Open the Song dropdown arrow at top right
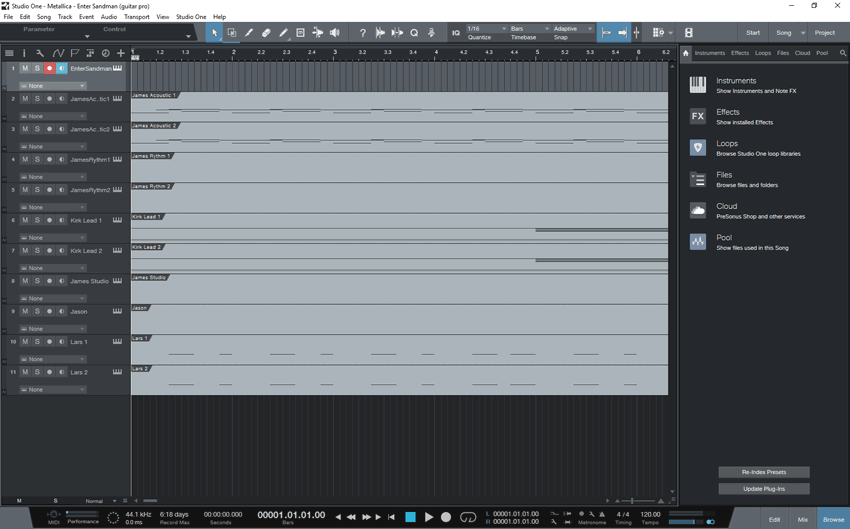850x529 pixels. pyautogui.click(x=803, y=33)
